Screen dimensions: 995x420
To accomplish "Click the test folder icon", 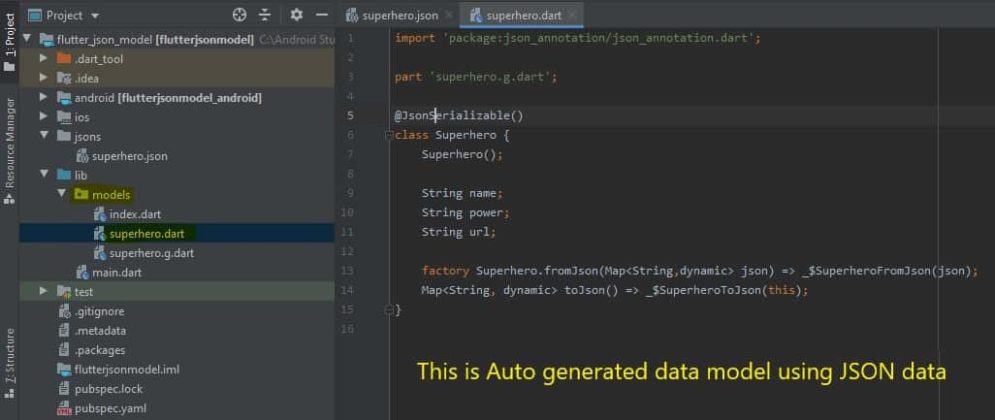I will [63, 292].
